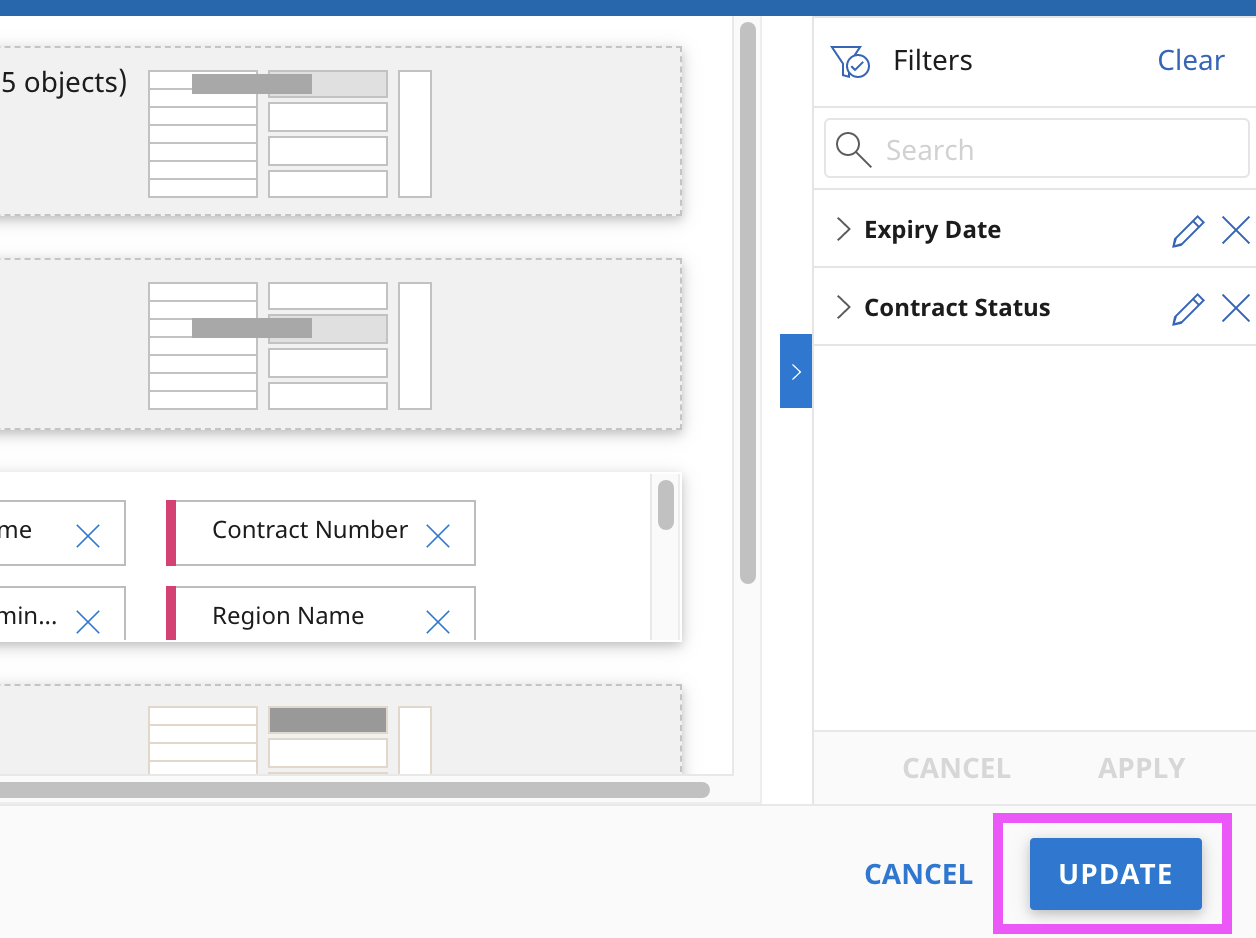Select the Contract Number field chip
The height and width of the screenshot is (938, 1256).
[309, 531]
